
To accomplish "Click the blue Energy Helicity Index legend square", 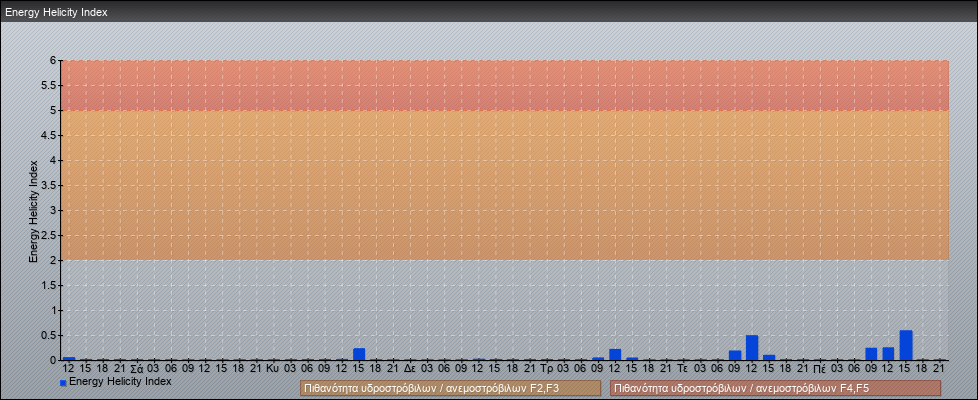I will pyautogui.click(x=63, y=383).
